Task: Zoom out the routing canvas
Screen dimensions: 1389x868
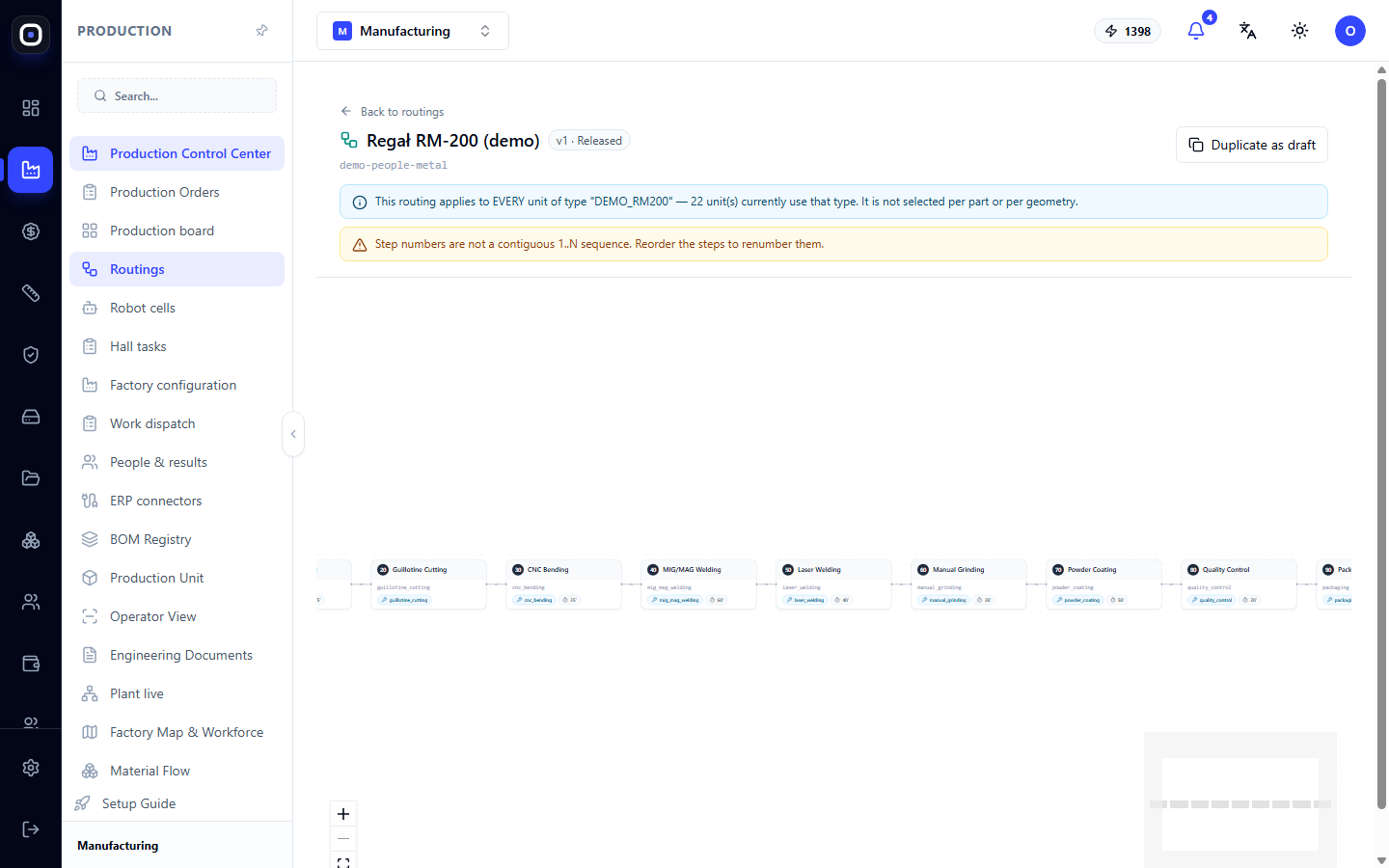Action: click(343, 839)
